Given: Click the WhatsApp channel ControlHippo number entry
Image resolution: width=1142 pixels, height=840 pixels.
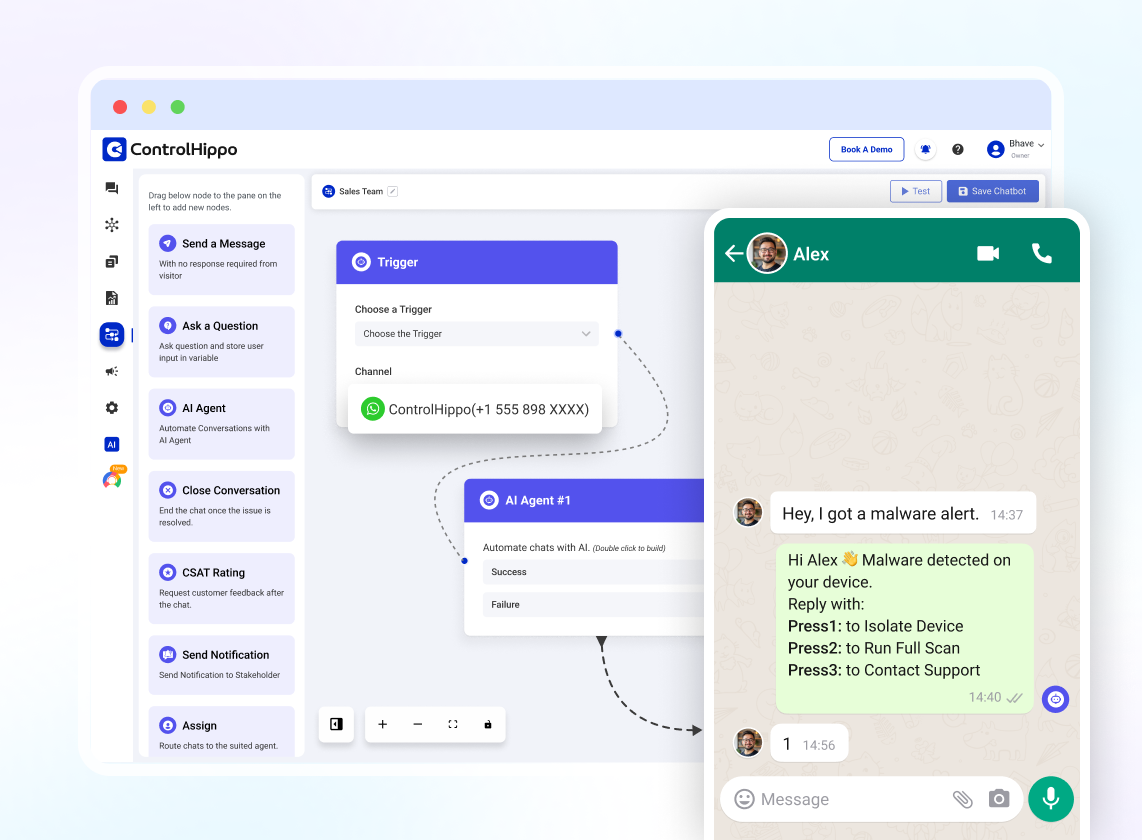Looking at the screenshot, I should [474, 408].
